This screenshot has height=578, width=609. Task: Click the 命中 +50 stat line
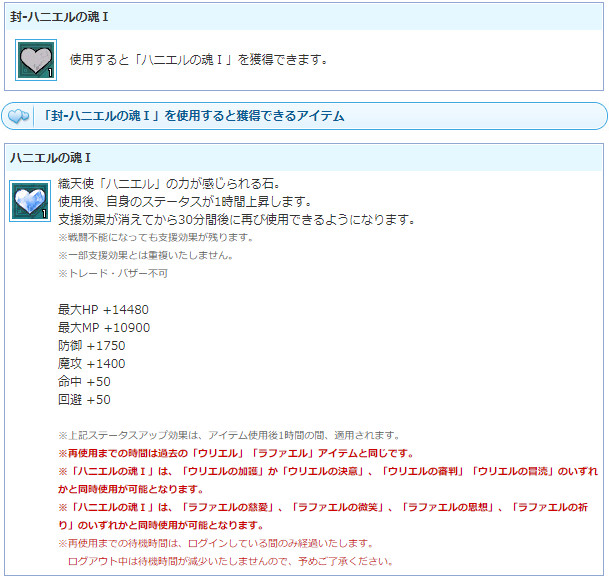[85, 381]
